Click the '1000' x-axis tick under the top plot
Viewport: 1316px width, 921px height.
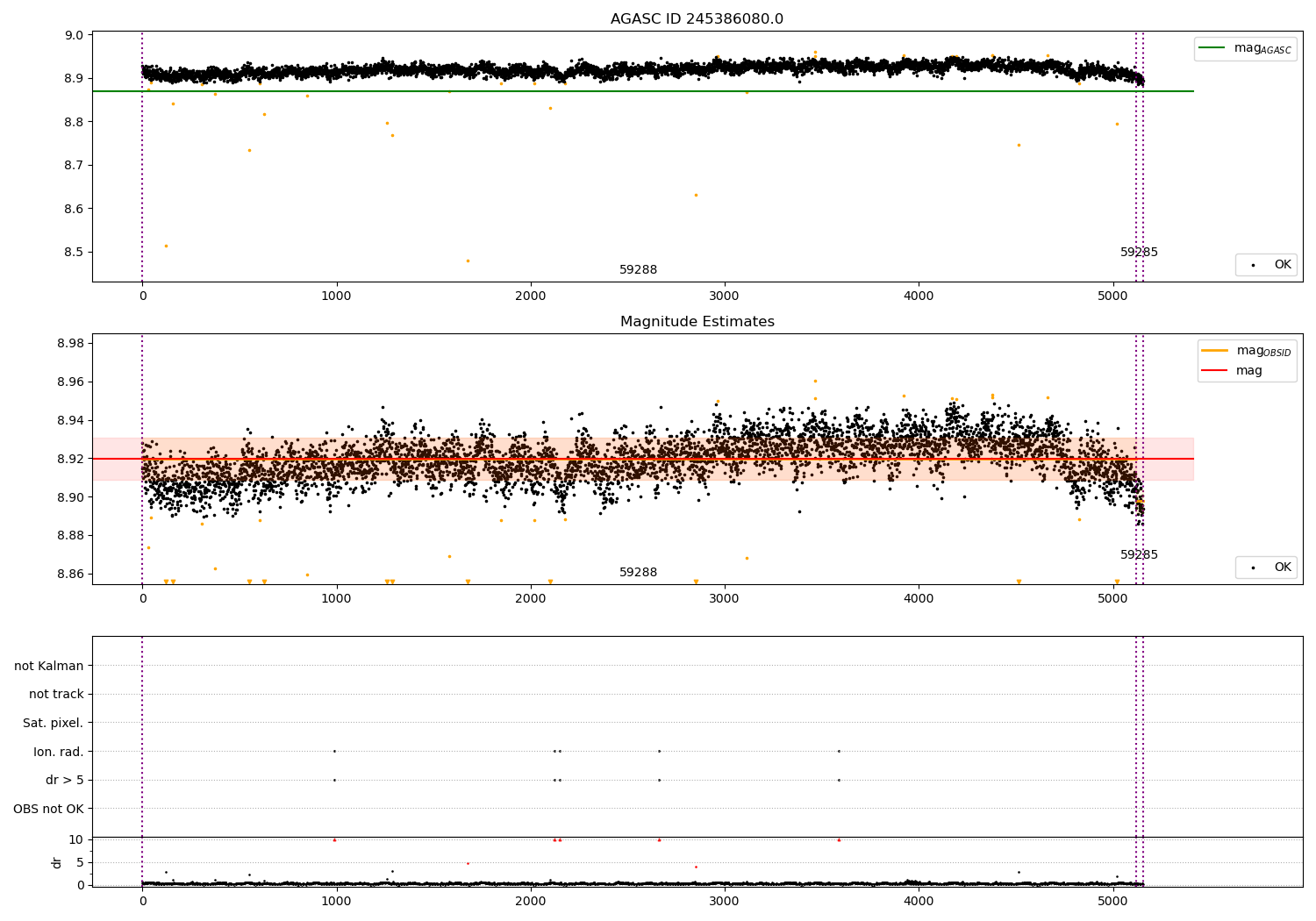click(336, 296)
